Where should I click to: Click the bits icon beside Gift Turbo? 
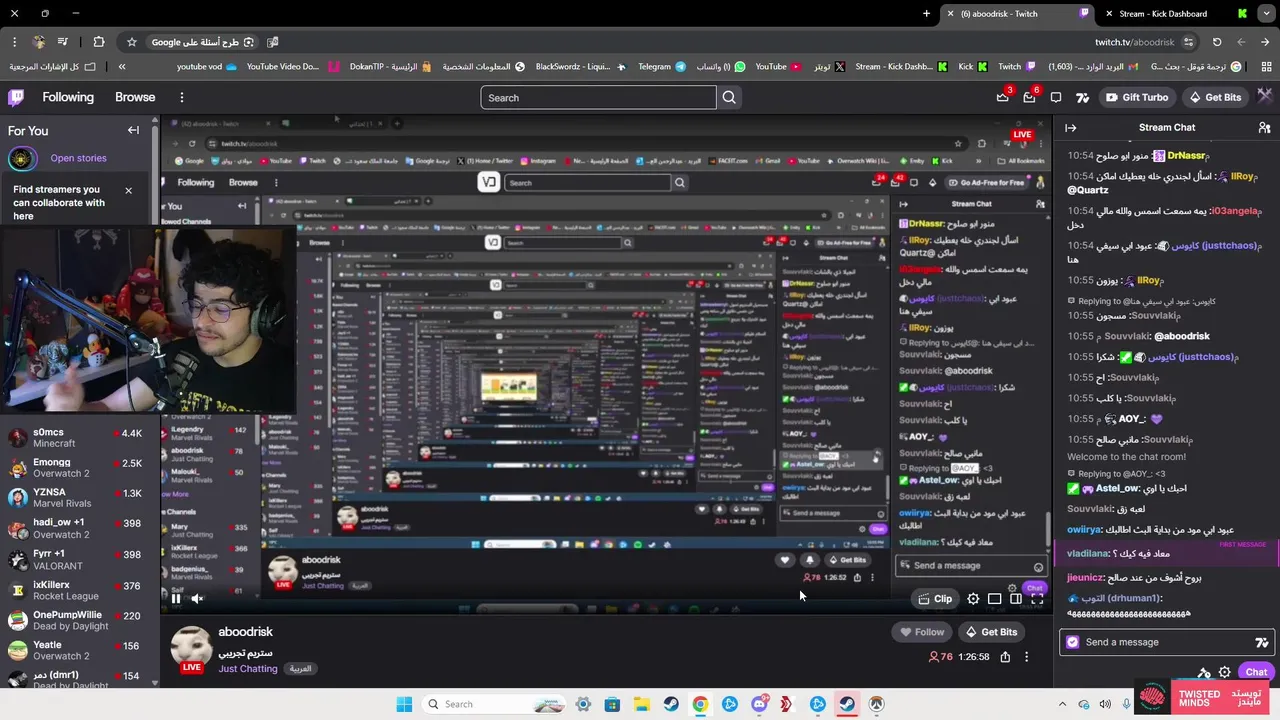(x=1082, y=97)
